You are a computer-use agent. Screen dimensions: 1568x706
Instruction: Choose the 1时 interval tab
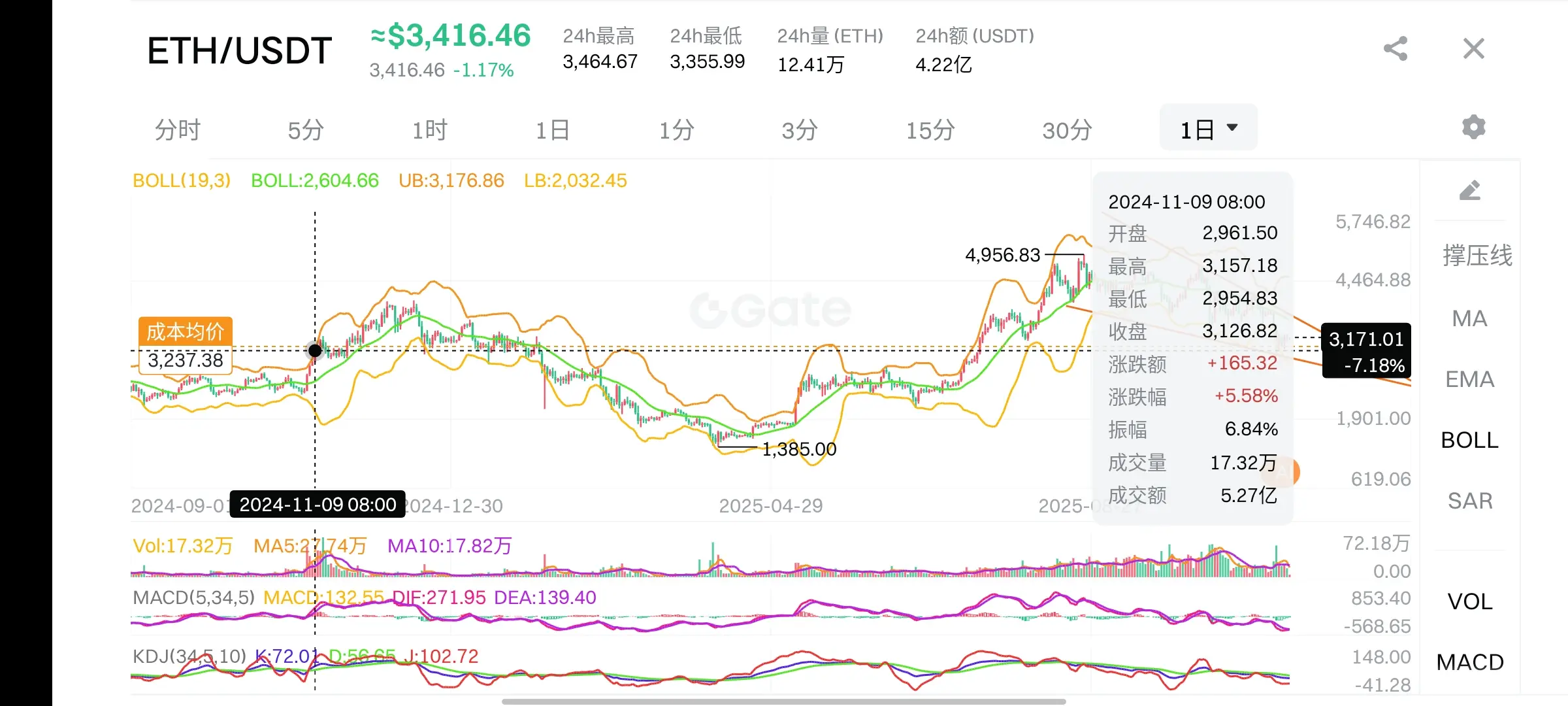429,130
